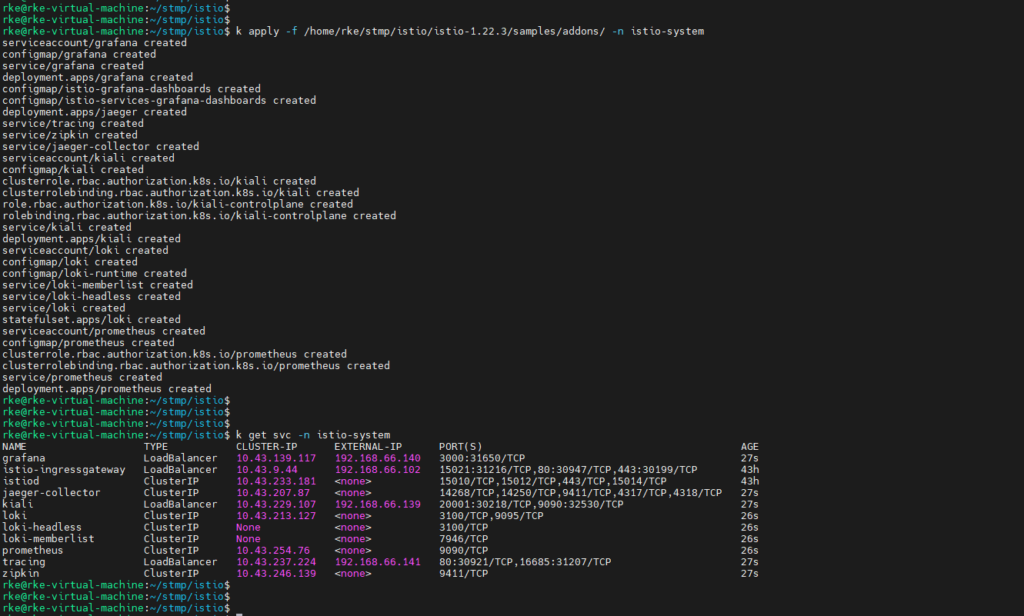Select istio-ingressgateway in the NAME column
The image size is (1024, 616).
coord(64,470)
